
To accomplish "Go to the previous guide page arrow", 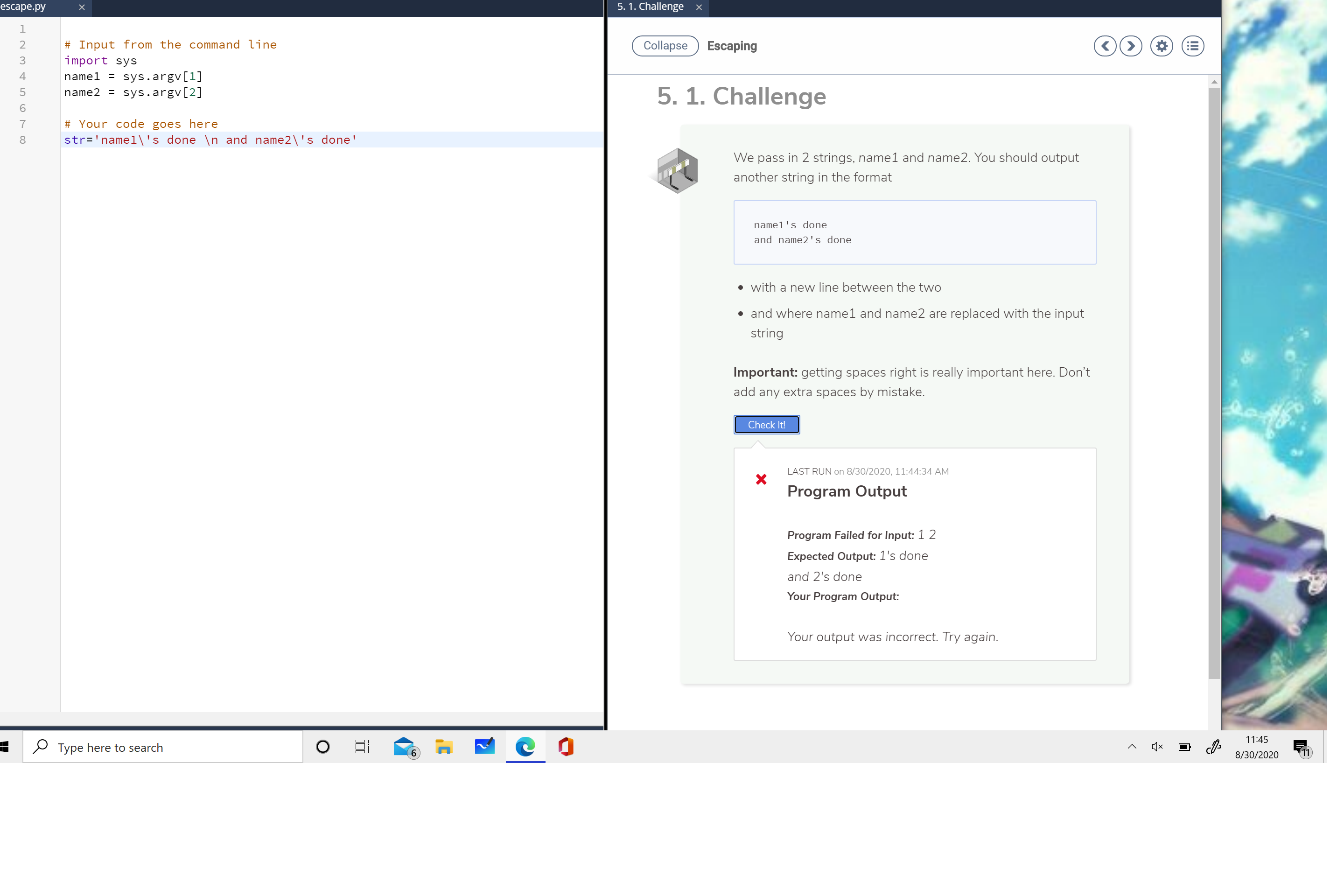I will point(1105,46).
